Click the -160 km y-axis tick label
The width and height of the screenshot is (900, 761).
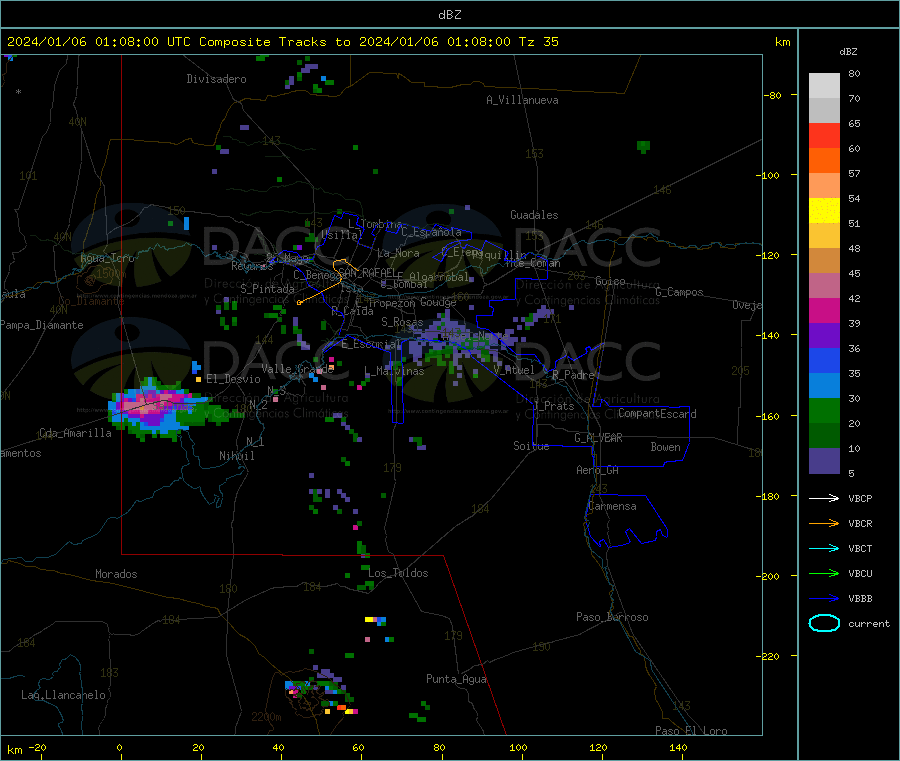[770, 416]
